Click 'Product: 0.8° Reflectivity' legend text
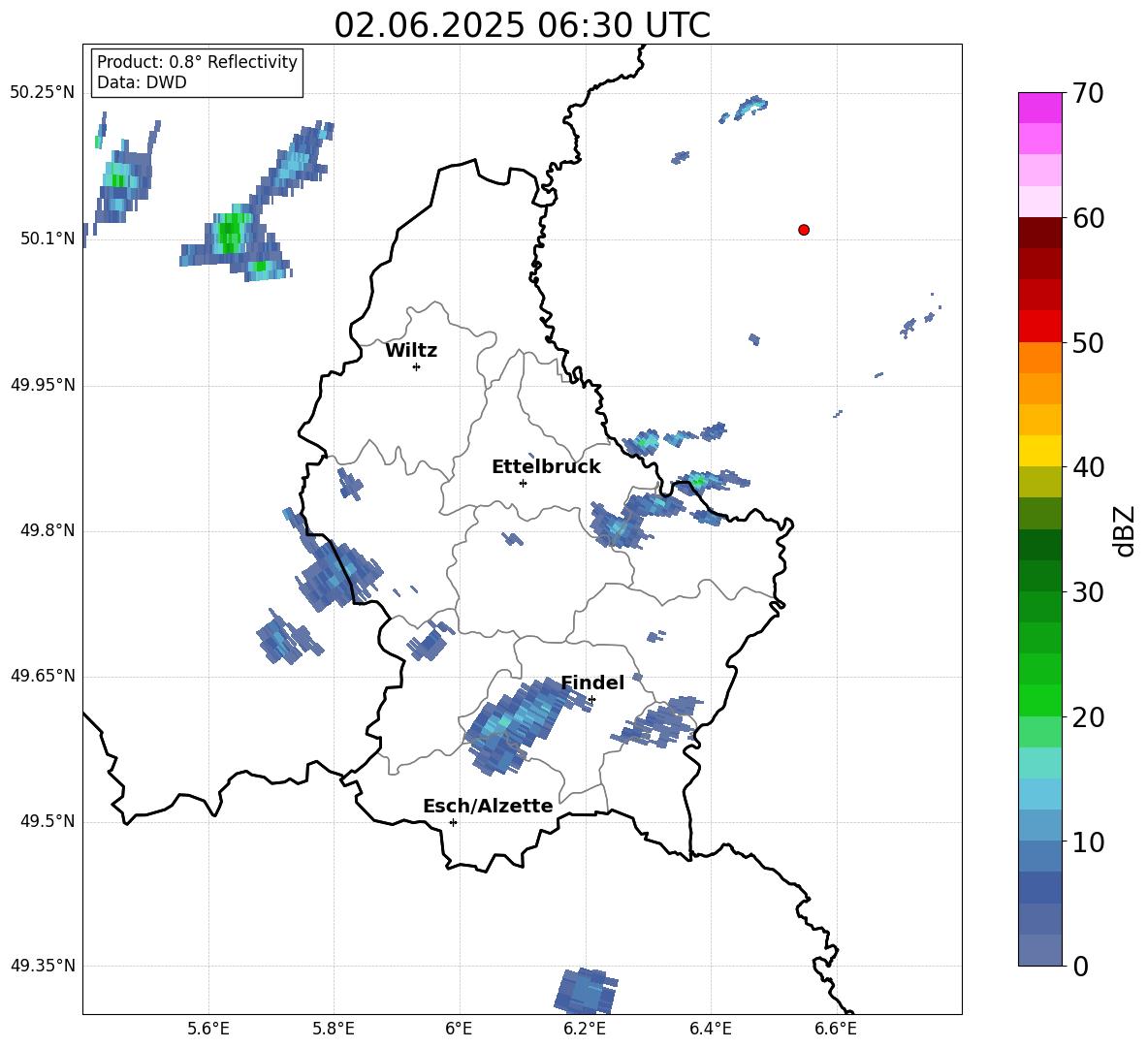This screenshot has height=1048, width=1148. (197, 61)
